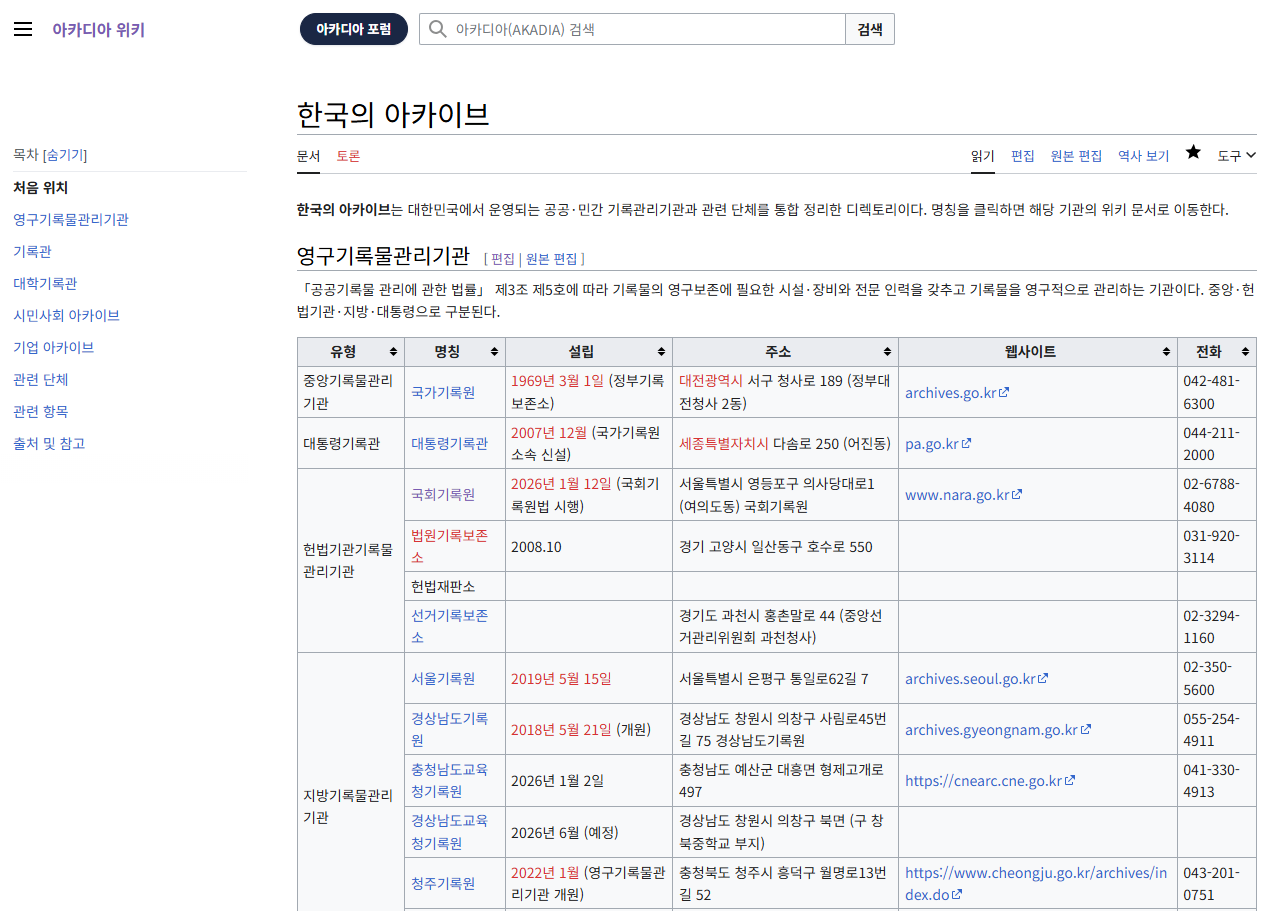Open the 청주기록원 article

pyautogui.click(x=443, y=884)
